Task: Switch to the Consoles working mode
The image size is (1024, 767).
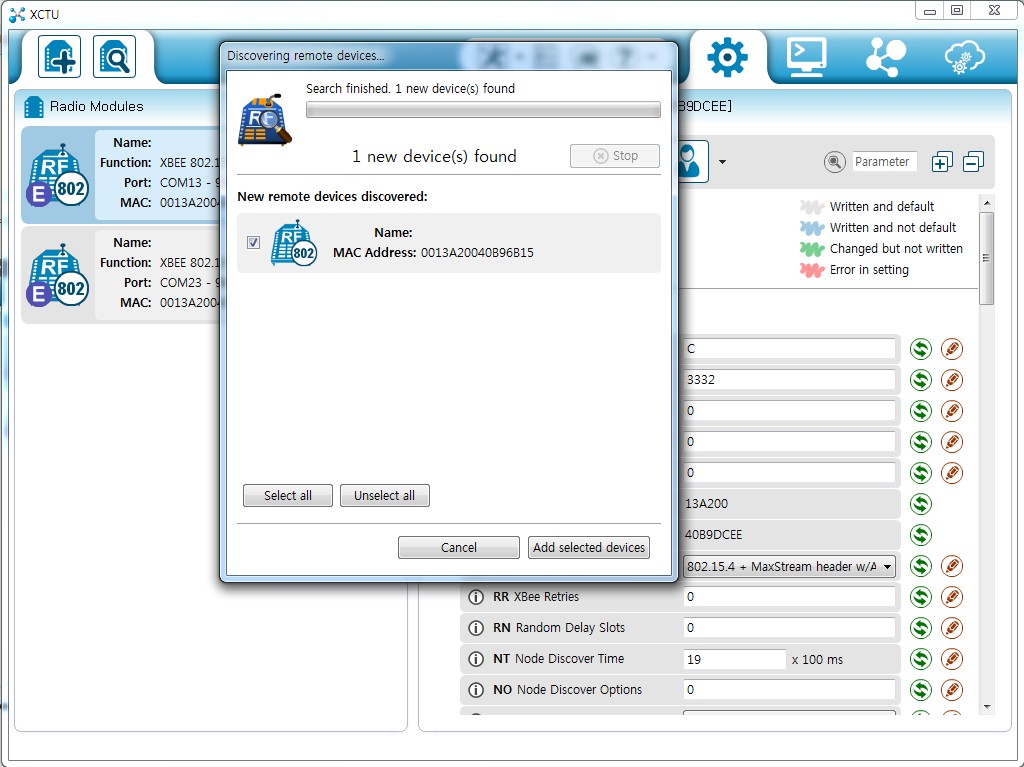Action: point(806,57)
